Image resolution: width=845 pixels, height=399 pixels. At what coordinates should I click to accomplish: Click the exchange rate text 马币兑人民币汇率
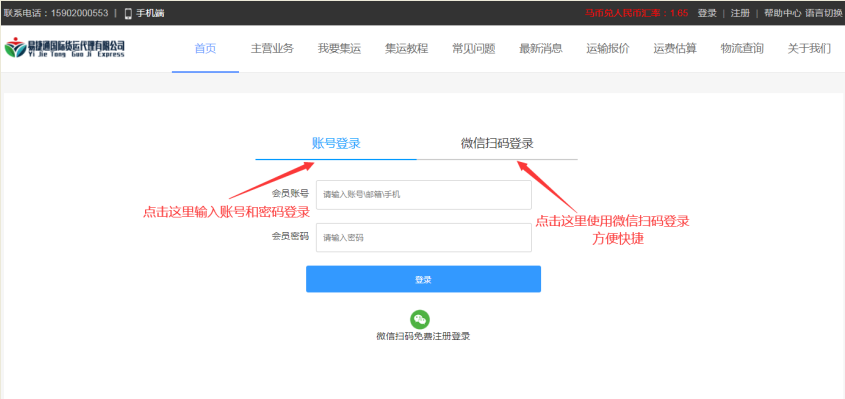coord(636,13)
